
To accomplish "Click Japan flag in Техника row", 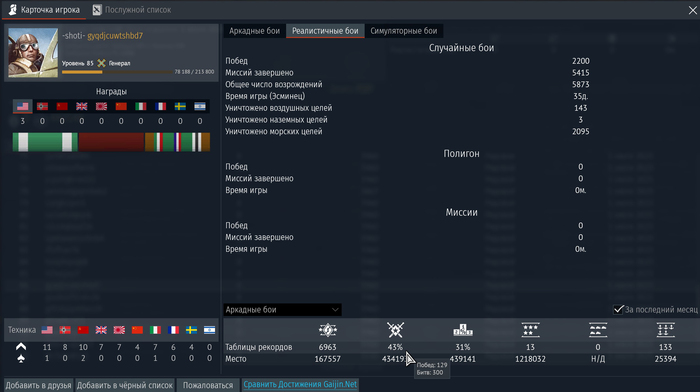I will pyautogui.click(x=119, y=330).
